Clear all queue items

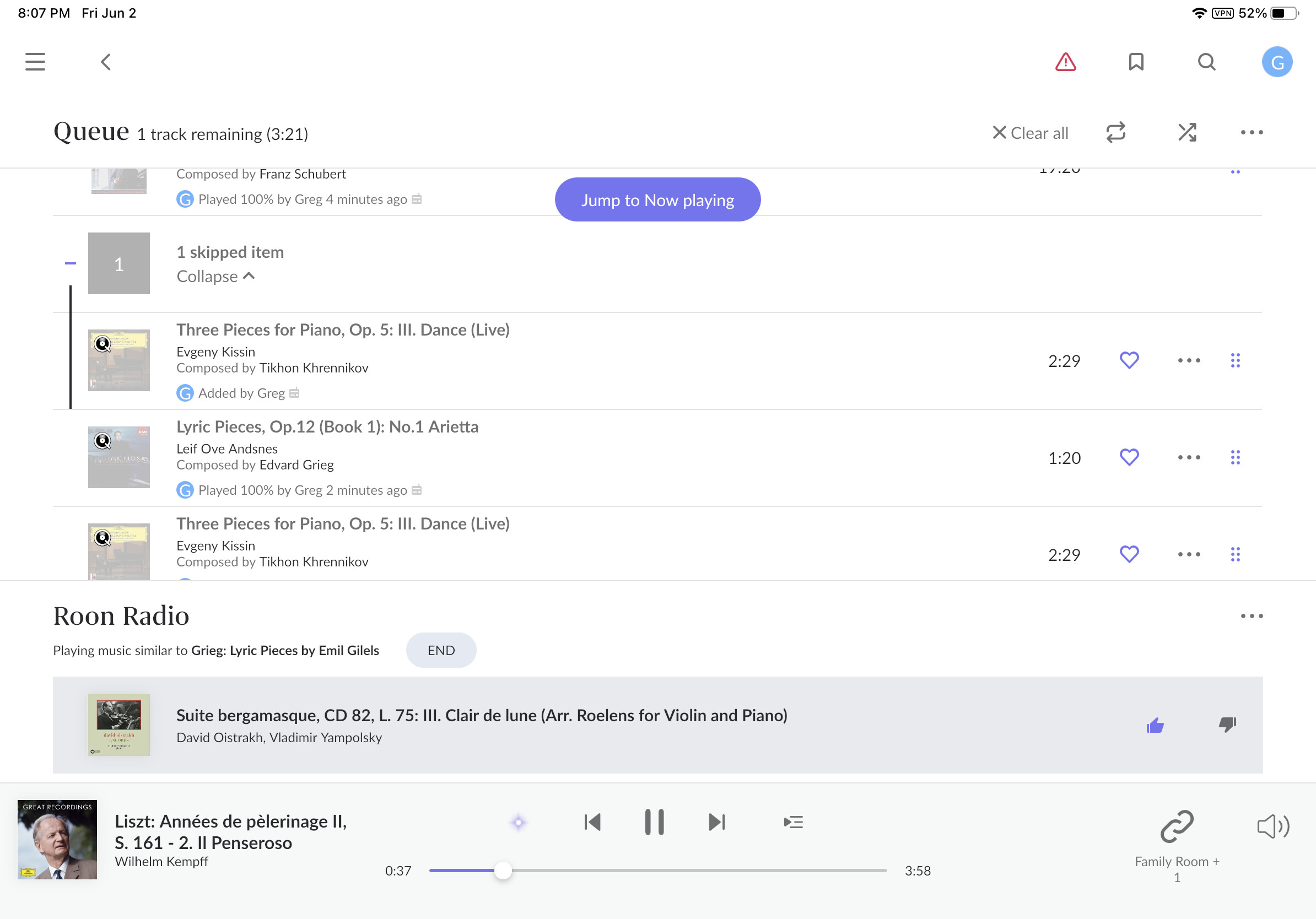[1030, 133]
